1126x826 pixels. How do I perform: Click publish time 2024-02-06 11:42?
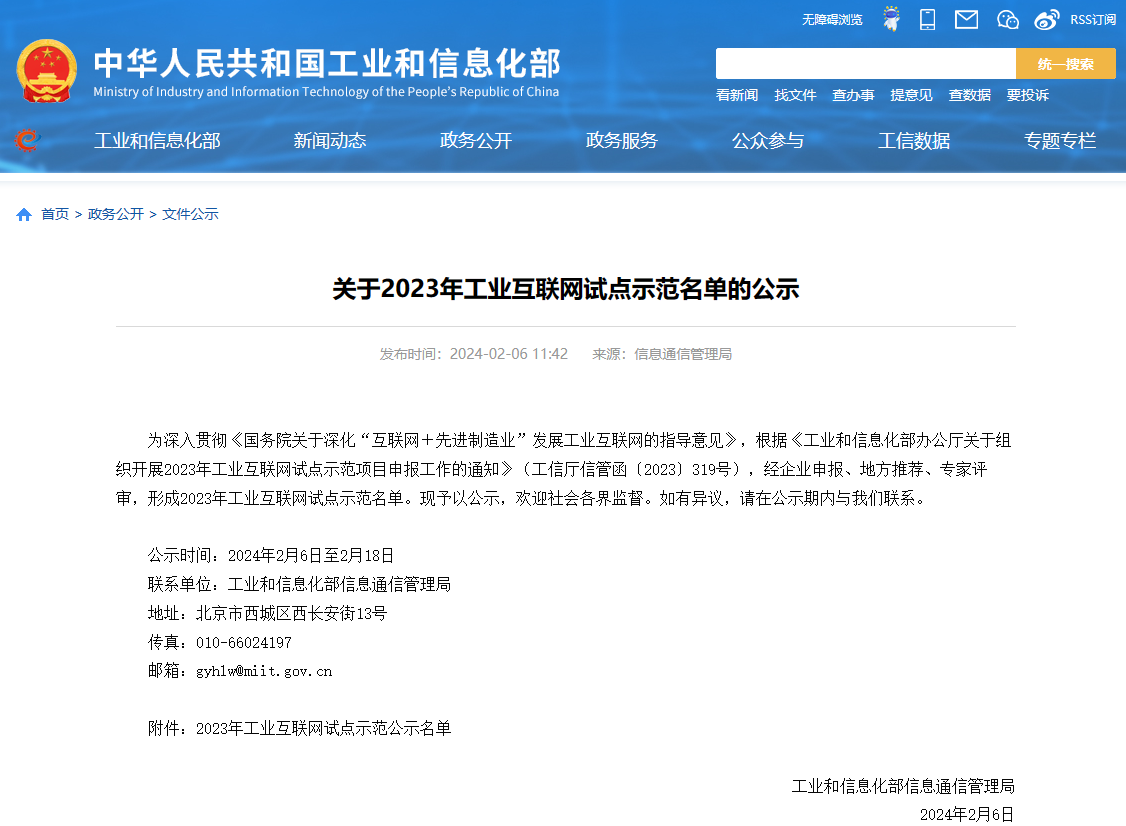[508, 354]
